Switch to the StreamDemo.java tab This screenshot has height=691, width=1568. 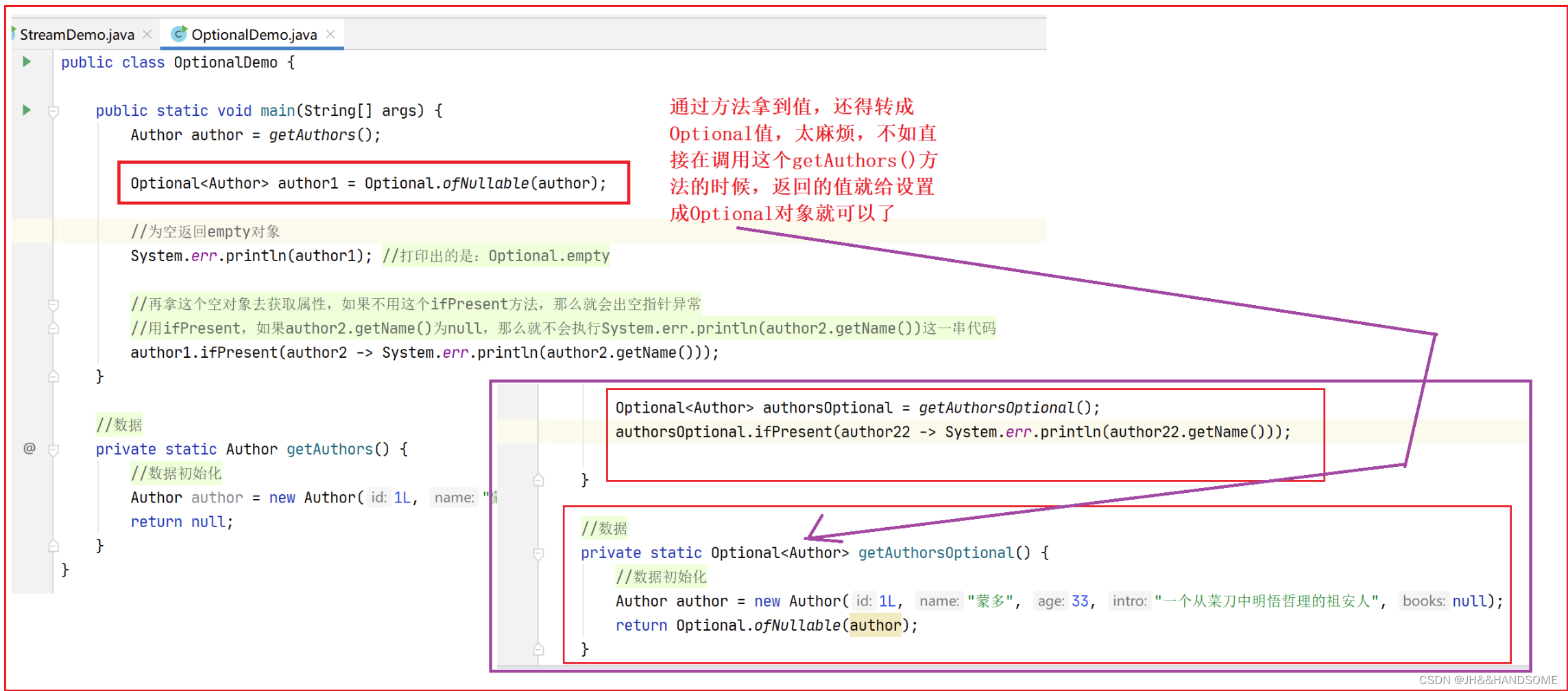tap(77, 34)
